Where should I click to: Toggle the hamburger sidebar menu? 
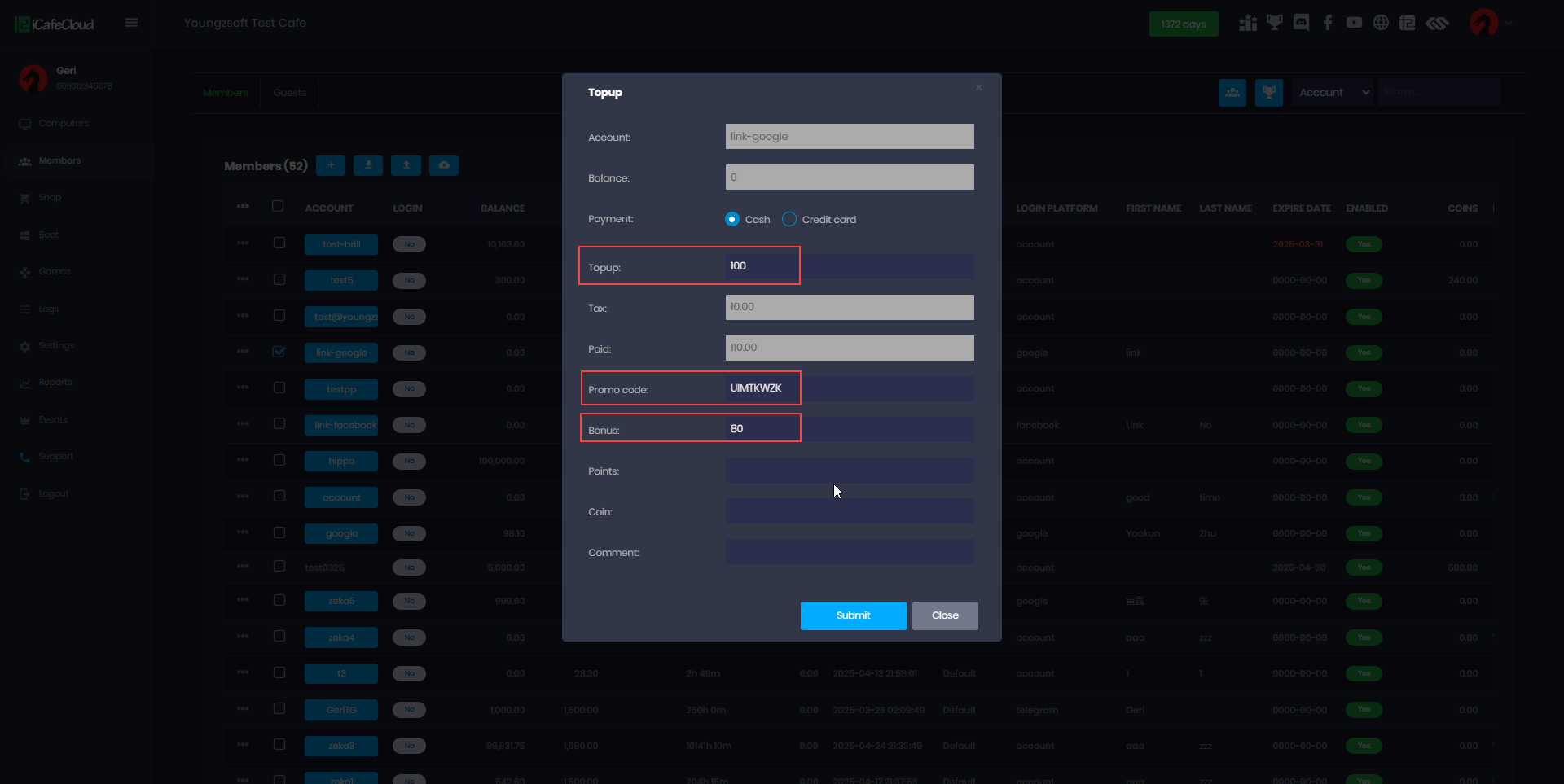131,23
